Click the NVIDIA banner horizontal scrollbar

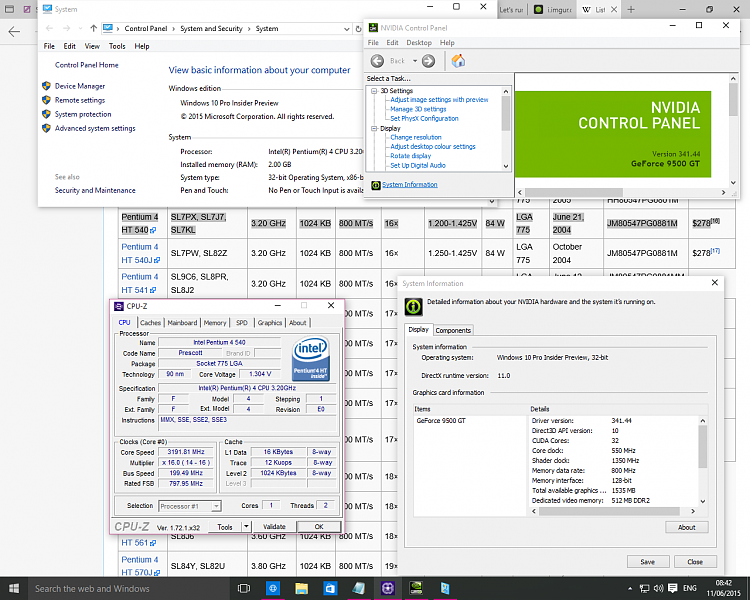622,192
